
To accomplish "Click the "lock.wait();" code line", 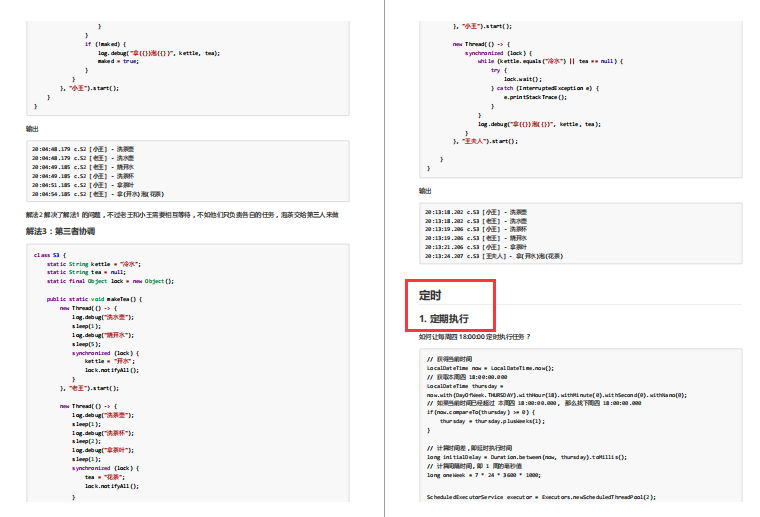I will click(523, 79).
